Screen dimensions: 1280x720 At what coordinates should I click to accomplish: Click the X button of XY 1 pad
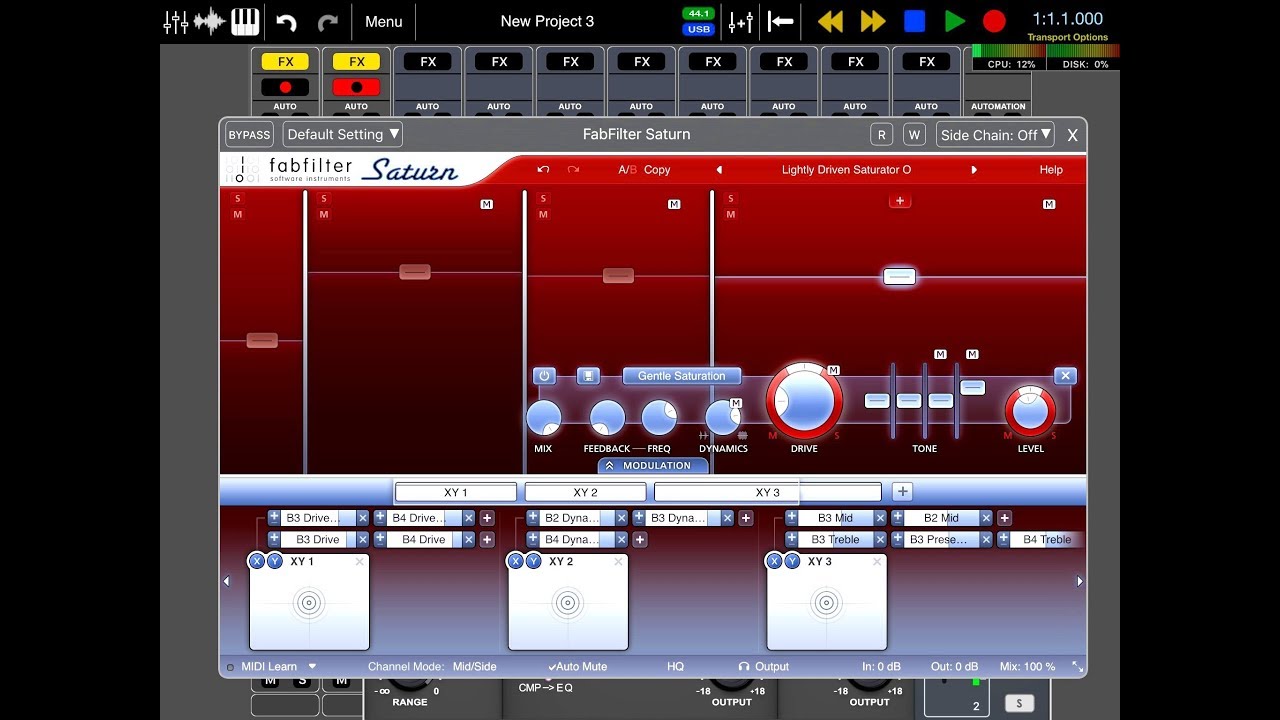[257, 561]
